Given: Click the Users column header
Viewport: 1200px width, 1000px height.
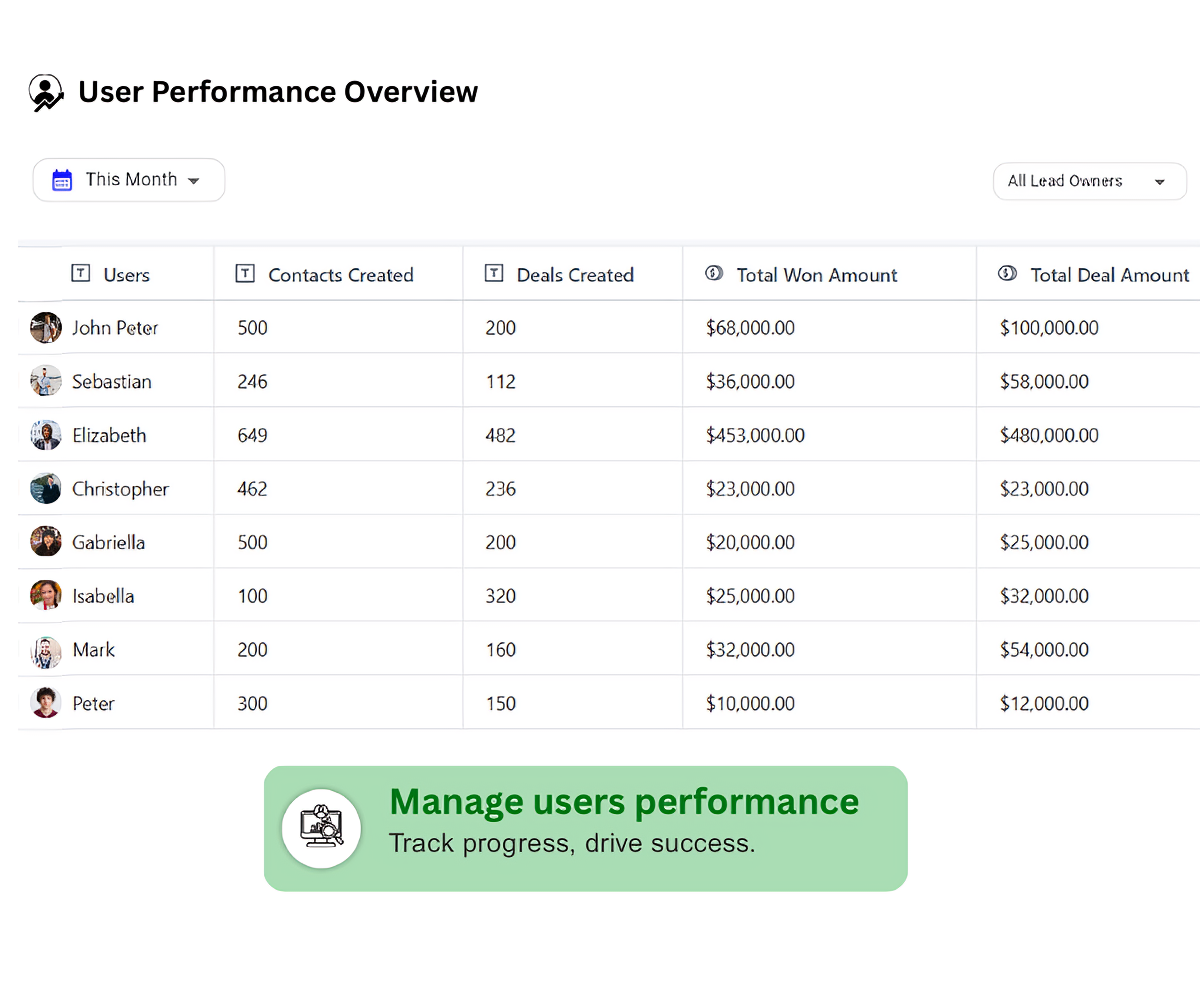Looking at the screenshot, I should pyautogui.click(x=125, y=274).
